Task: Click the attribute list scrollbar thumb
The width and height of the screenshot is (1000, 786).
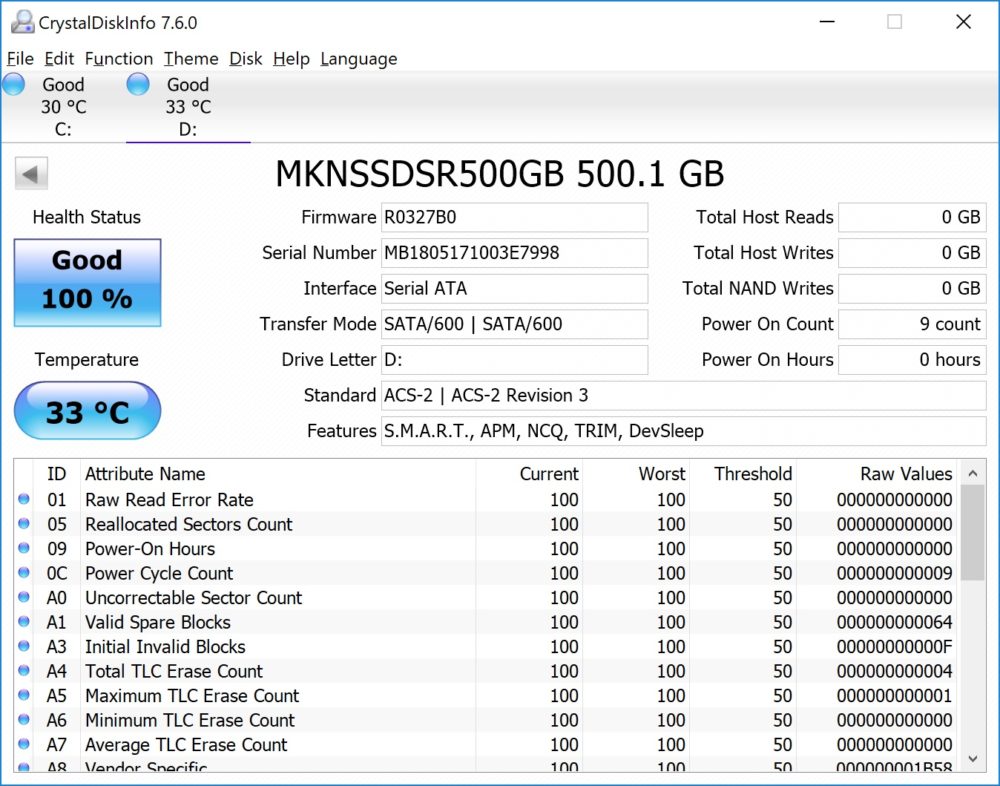Action: click(973, 533)
